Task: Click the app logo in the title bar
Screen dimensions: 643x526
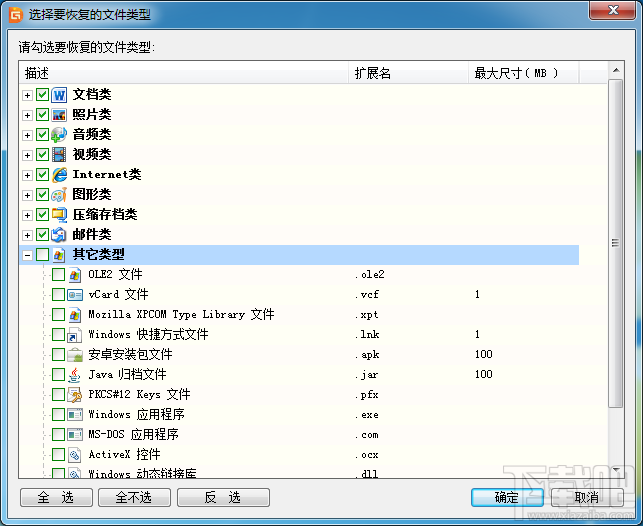Action: (16, 15)
